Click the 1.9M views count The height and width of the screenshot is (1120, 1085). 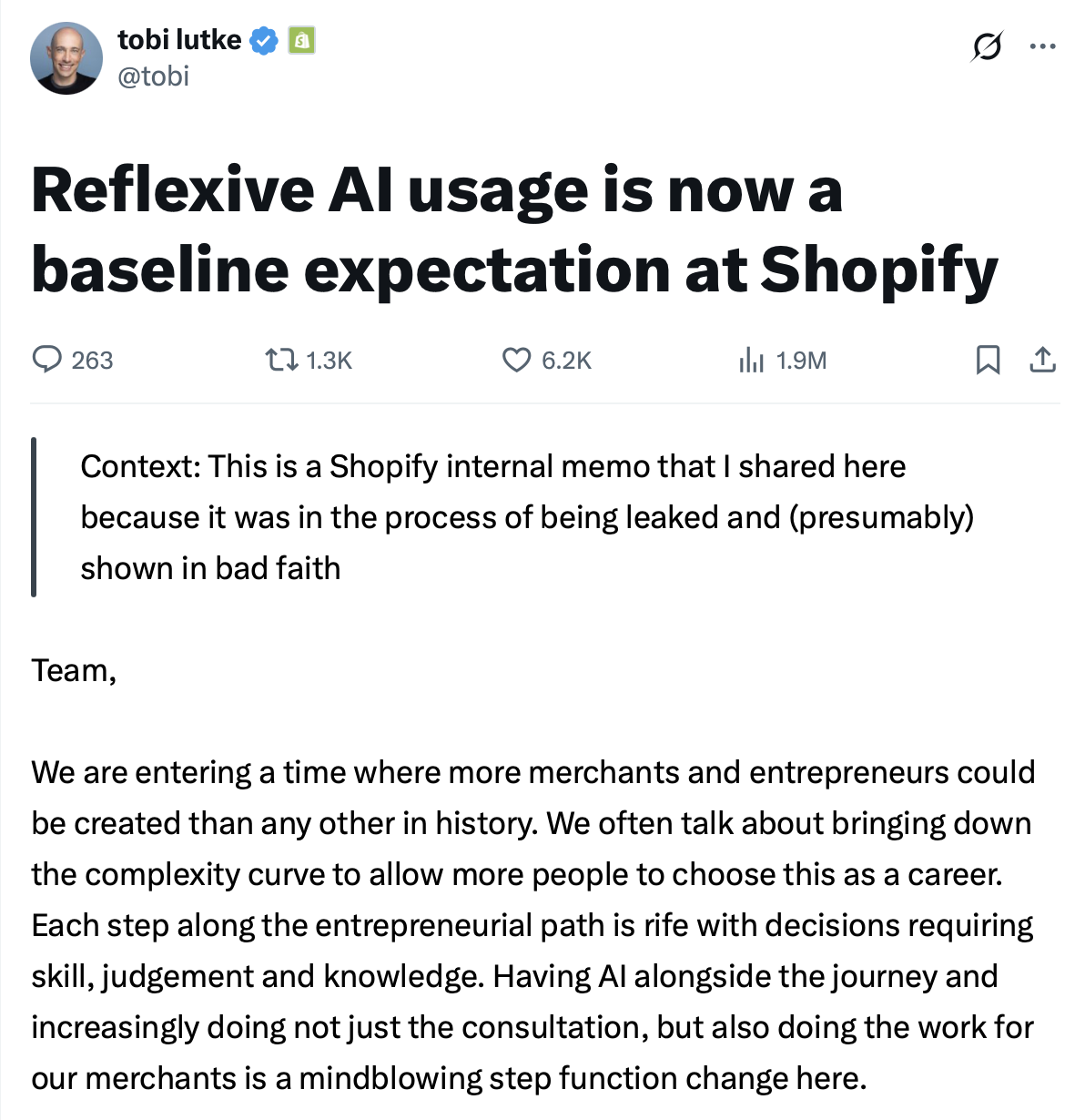(x=801, y=361)
